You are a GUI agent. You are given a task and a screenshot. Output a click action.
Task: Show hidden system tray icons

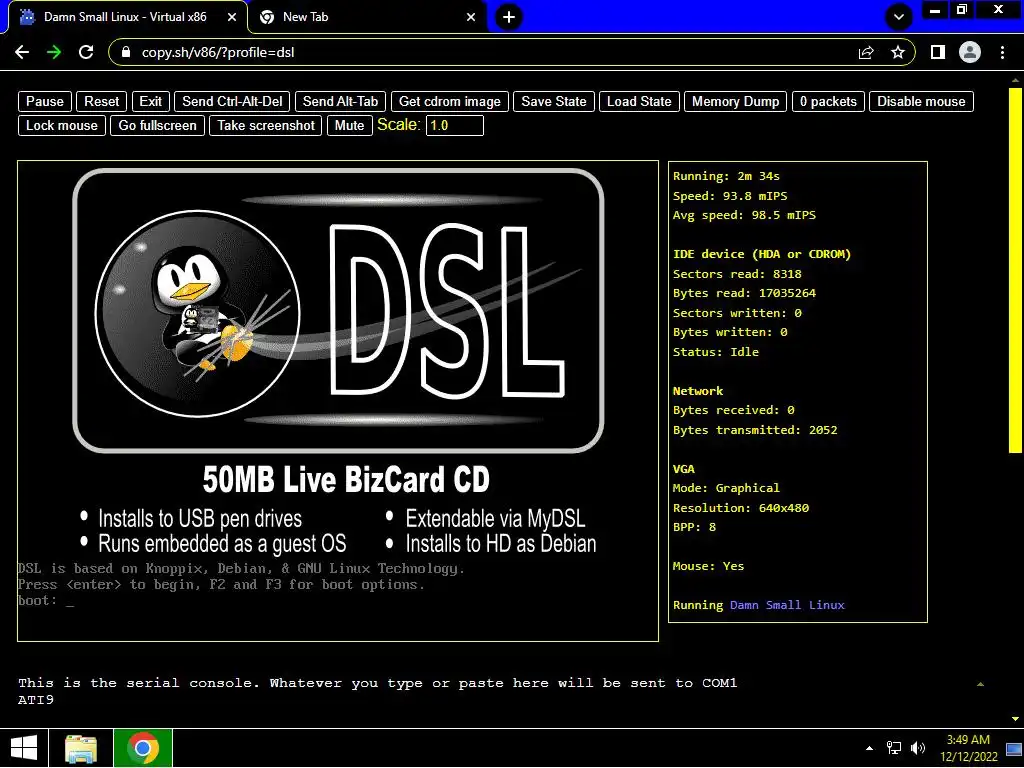click(x=869, y=748)
